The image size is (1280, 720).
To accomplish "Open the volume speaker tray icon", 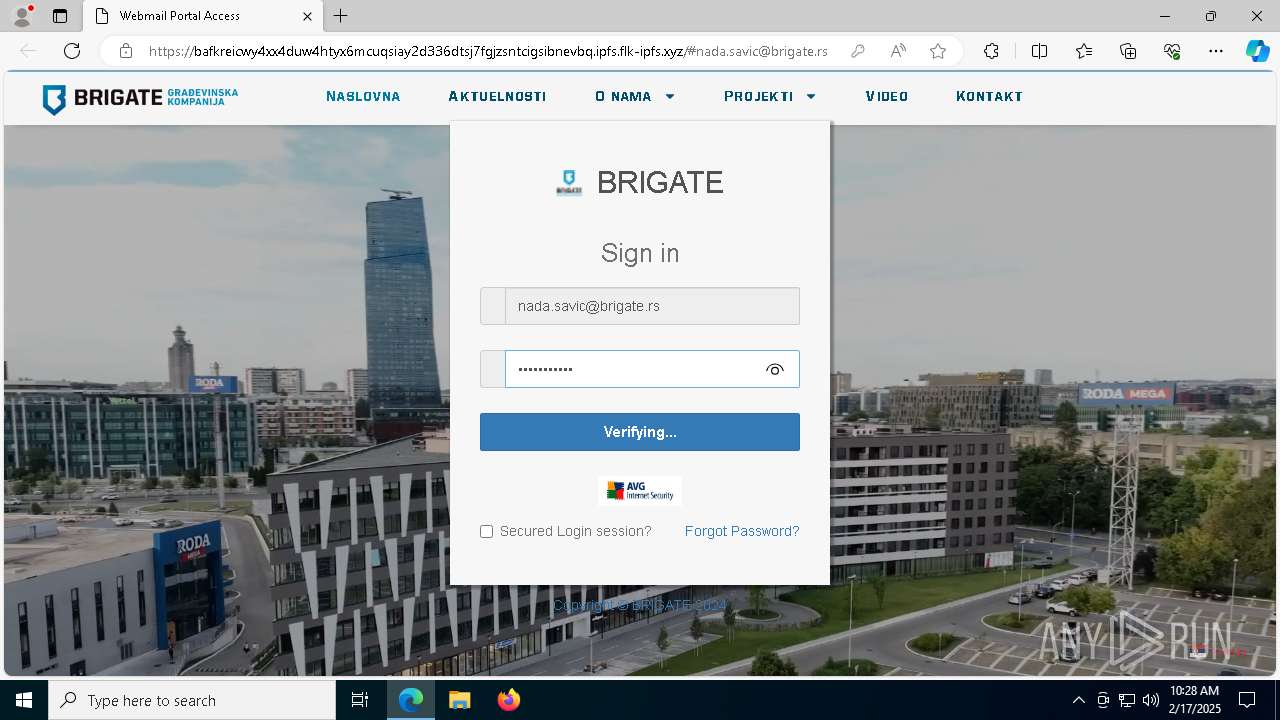I will (1151, 700).
